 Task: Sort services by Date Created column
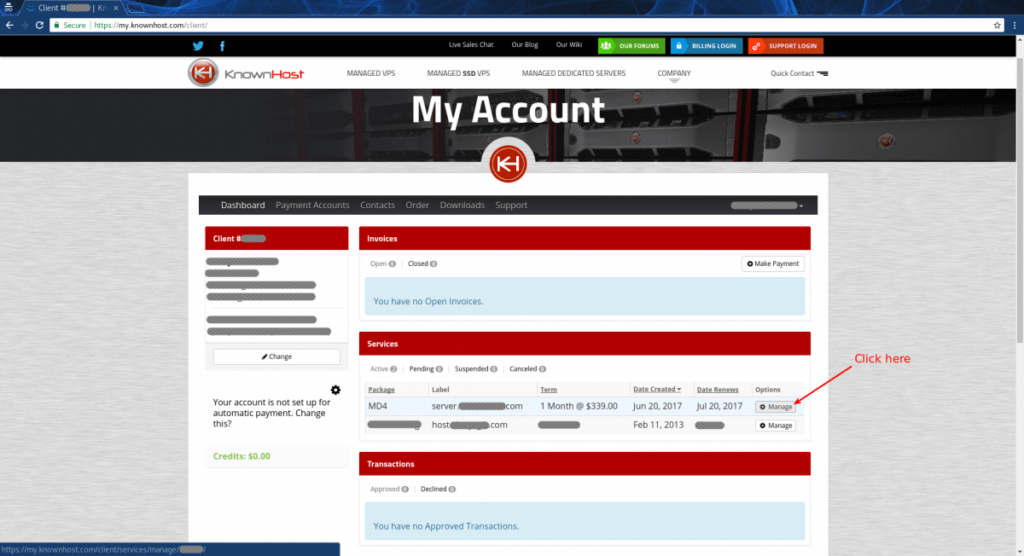tap(657, 389)
